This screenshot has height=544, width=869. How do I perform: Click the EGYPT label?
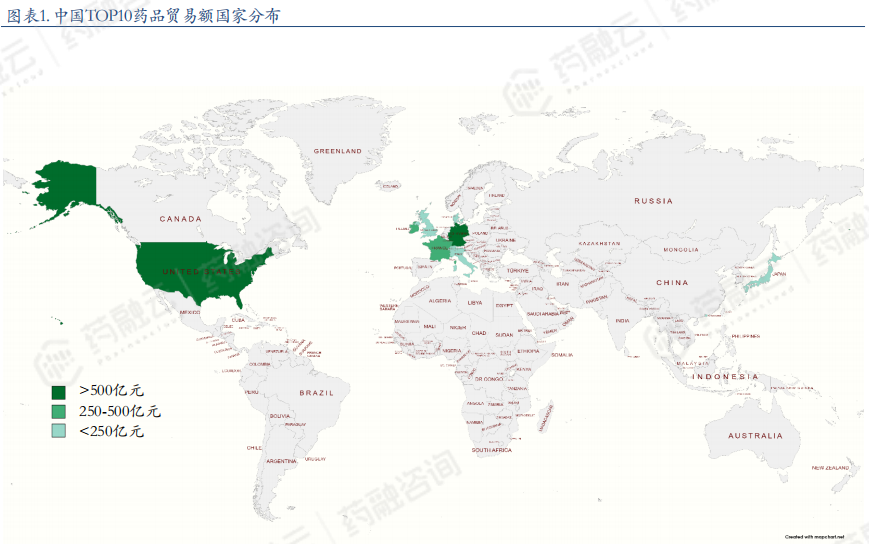click(x=504, y=305)
